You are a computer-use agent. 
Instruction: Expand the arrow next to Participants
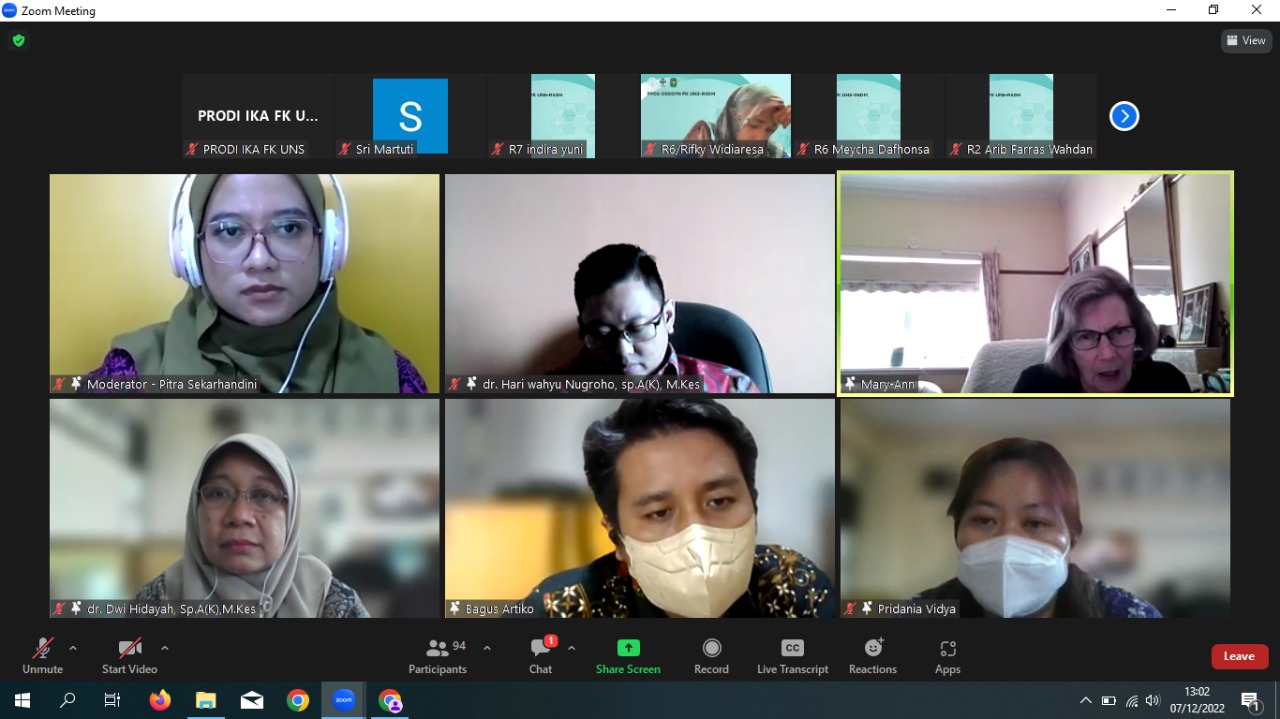[x=487, y=648]
